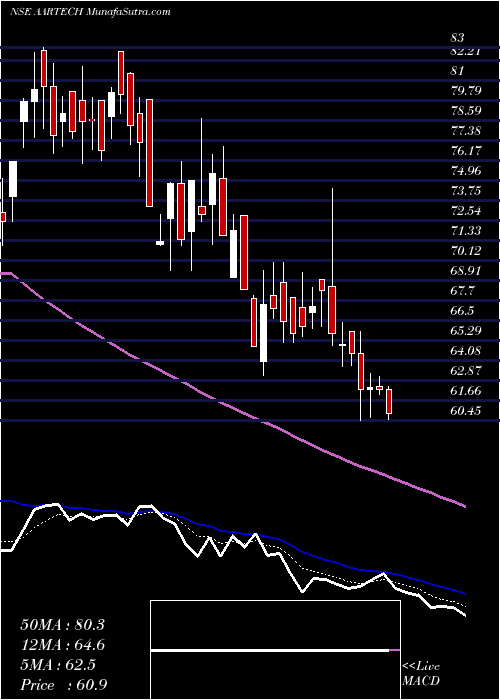This screenshot has width=500, height=700.
Task: Click the NSE AARTECH MunafaSutra.com title text
Action: (x=90, y=11)
